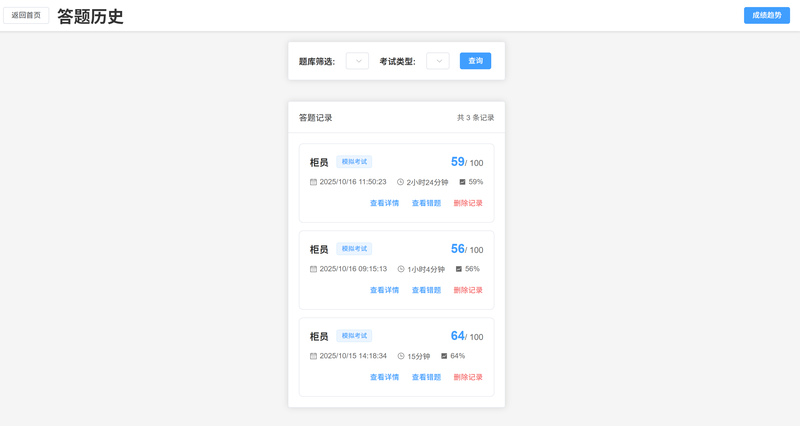This screenshot has height=426, width=800.
Task: View details of the 56-point record
Action: tap(384, 290)
